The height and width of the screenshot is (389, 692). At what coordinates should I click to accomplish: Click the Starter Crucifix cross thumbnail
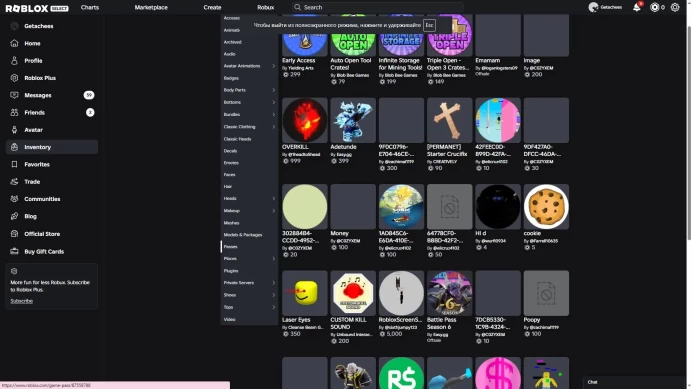(449, 120)
